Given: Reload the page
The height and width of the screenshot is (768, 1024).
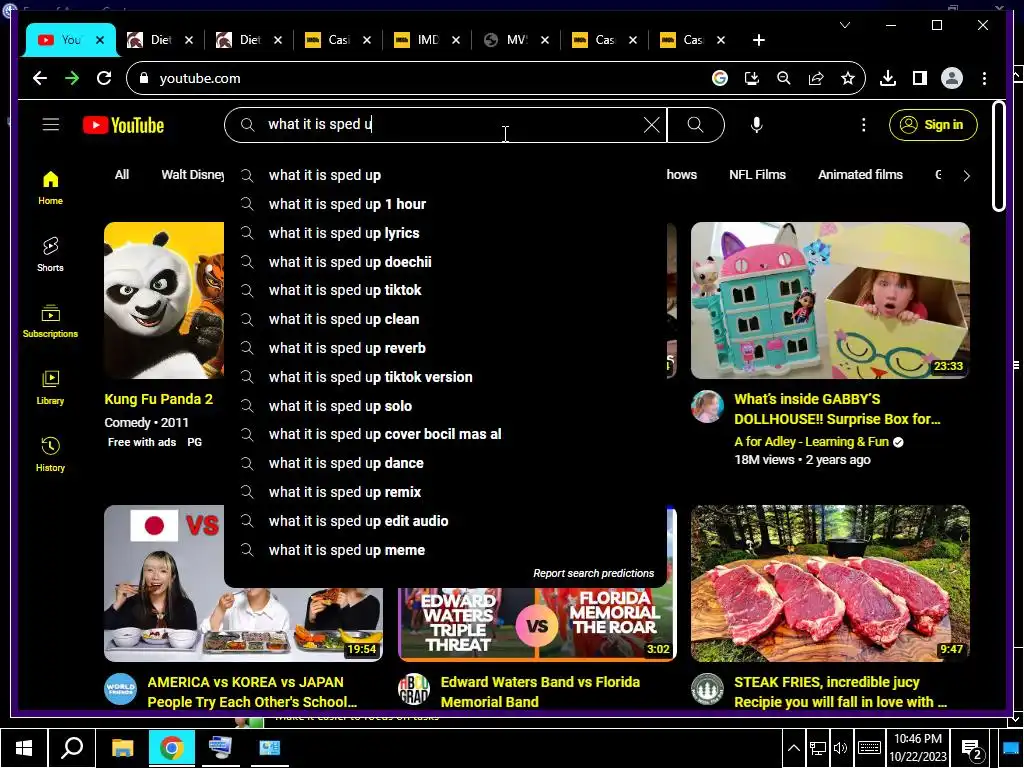Looking at the screenshot, I should (x=104, y=78).
